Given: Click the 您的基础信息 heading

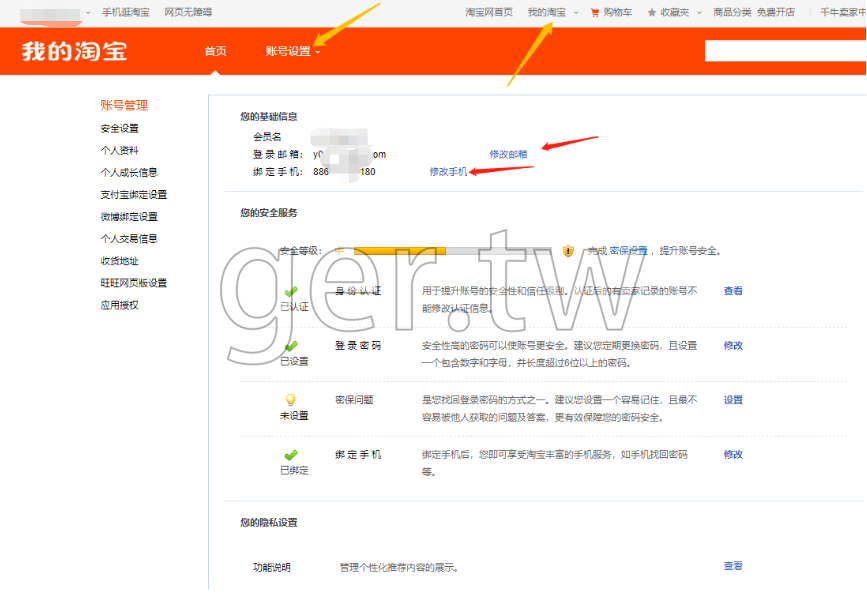Looking at the screenshot, I should 269,117.
